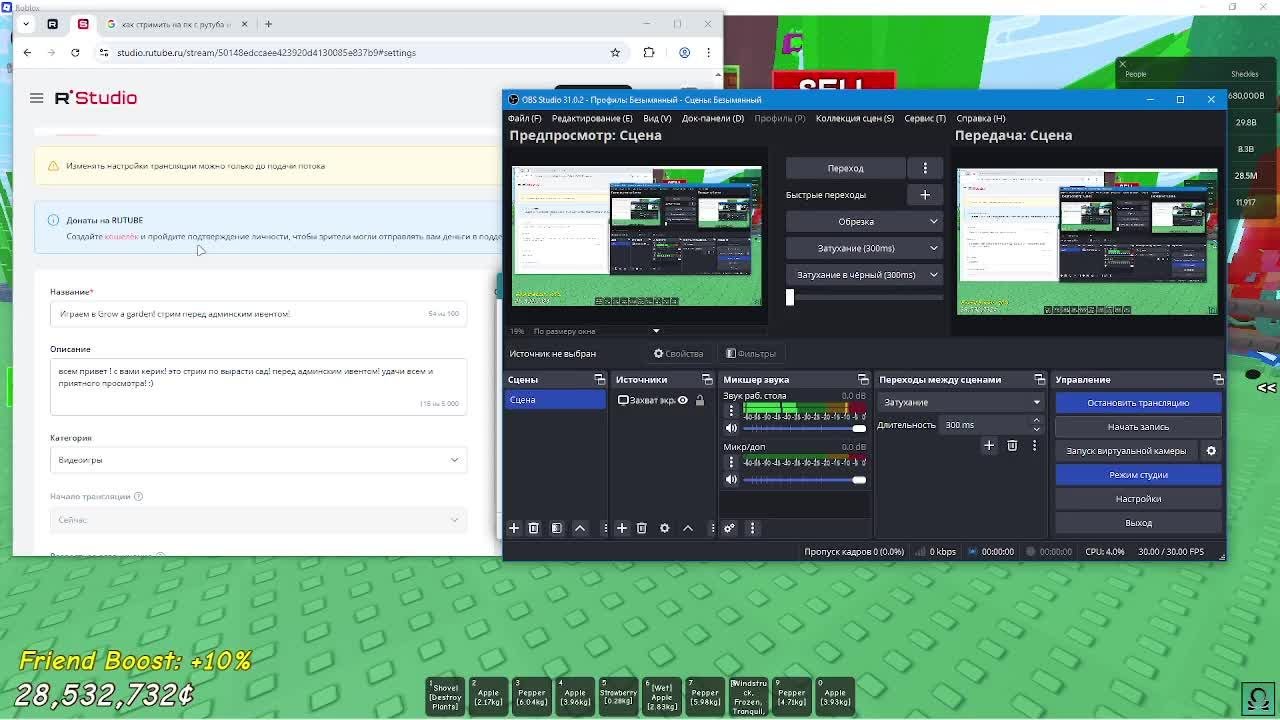Screen dimensions: 1280x720
Task: Open OBS Настройки button
Action: pos(1138,499)
